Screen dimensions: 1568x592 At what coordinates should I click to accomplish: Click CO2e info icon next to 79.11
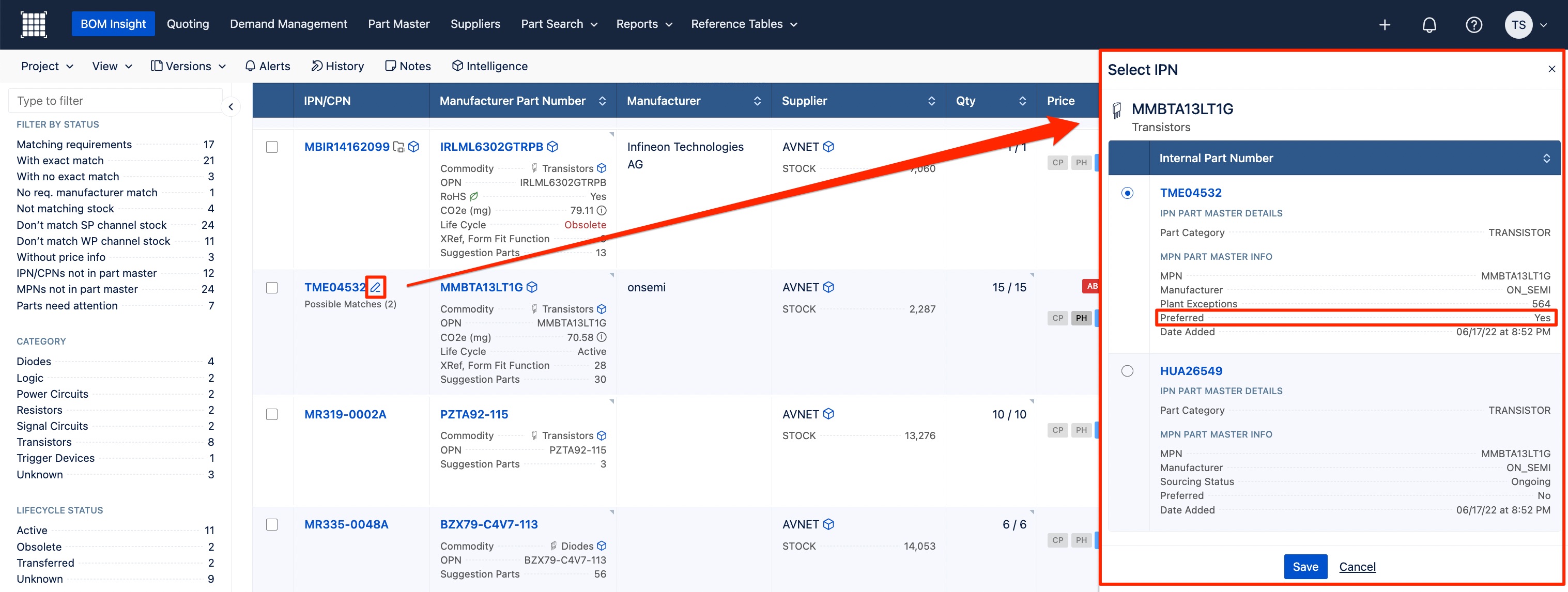point(602,211)
